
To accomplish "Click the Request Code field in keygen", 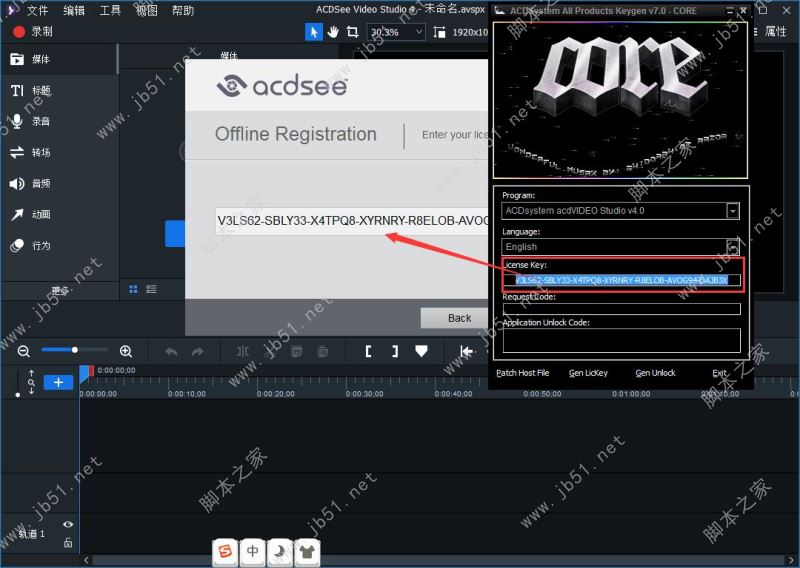I will pos(621,309).
